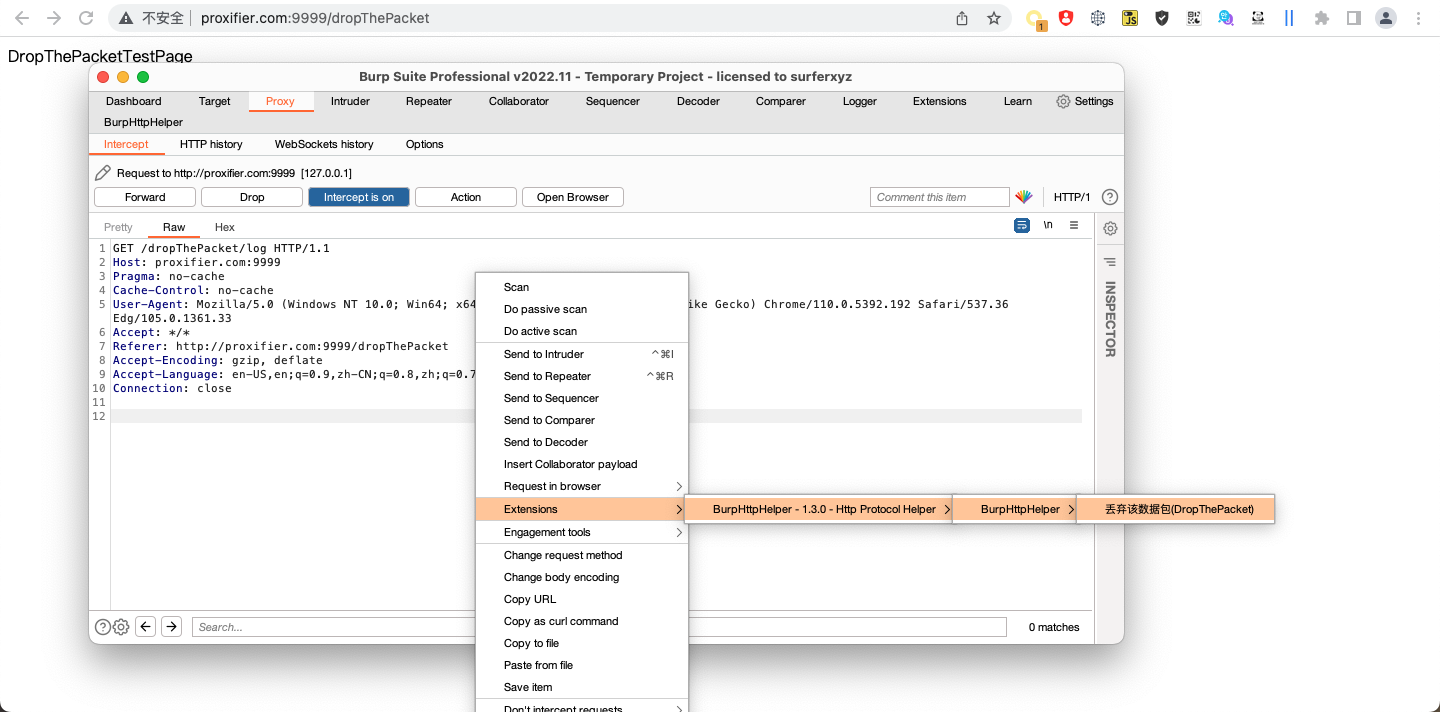Choose Send to Intruder from context menu
The width and height of the screenshot is (1440, 712).
pyautogui.click(x=582, y=354)
